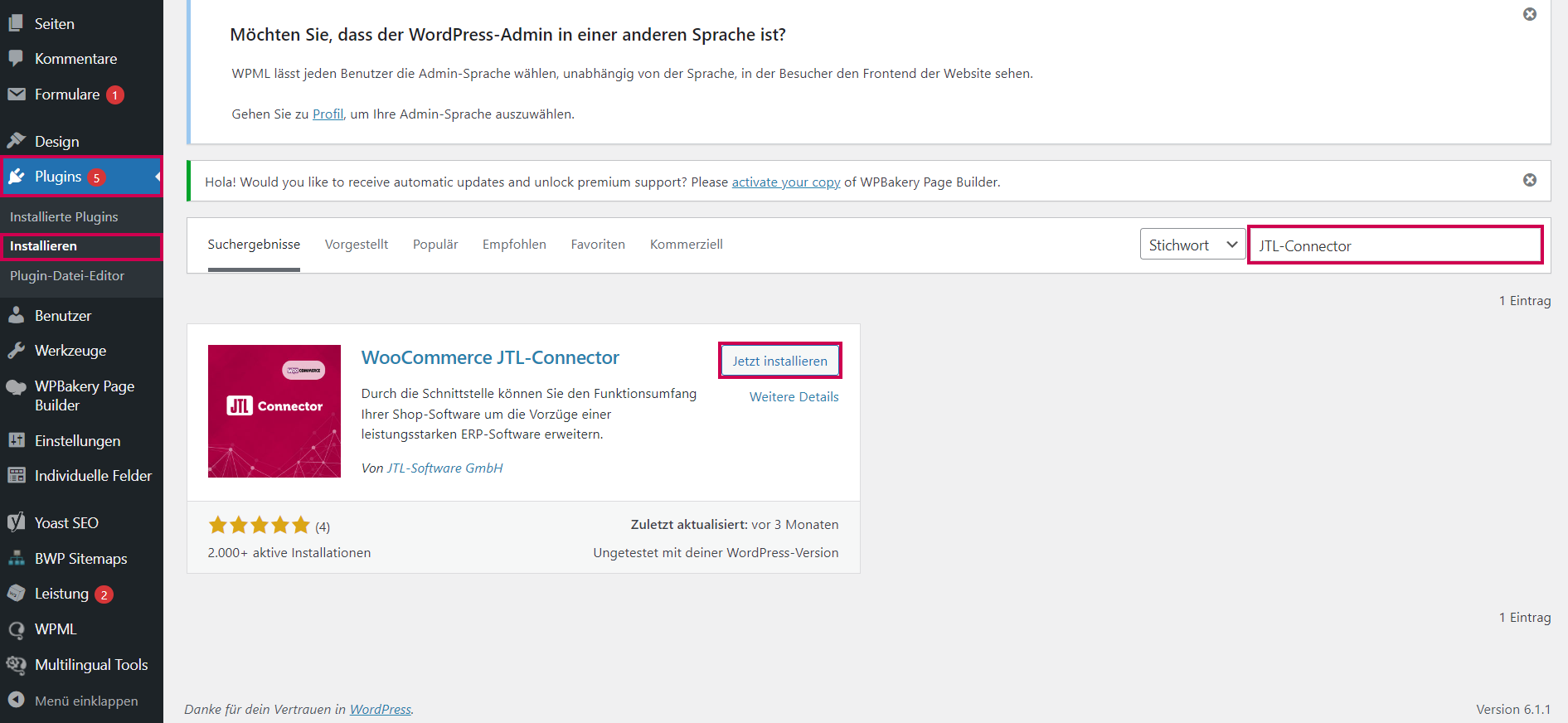Open the Stichwort search type dropdown
This screenshot has height=723, width=1568.
click(x=1192, y=245)
